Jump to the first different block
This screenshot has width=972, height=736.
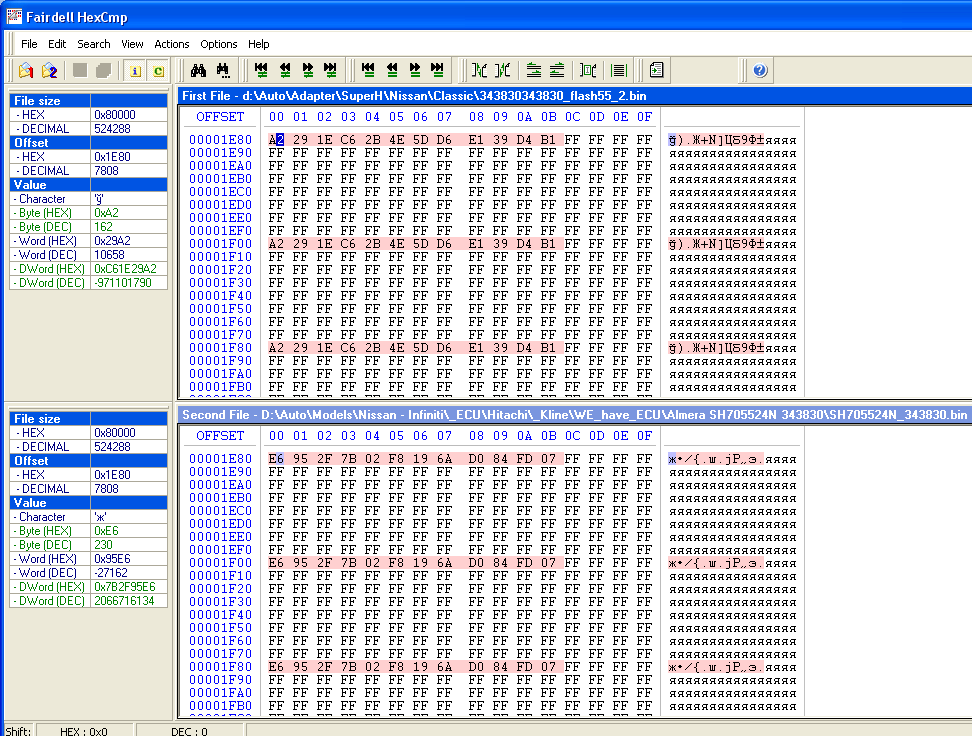click(x=262, y=70)
